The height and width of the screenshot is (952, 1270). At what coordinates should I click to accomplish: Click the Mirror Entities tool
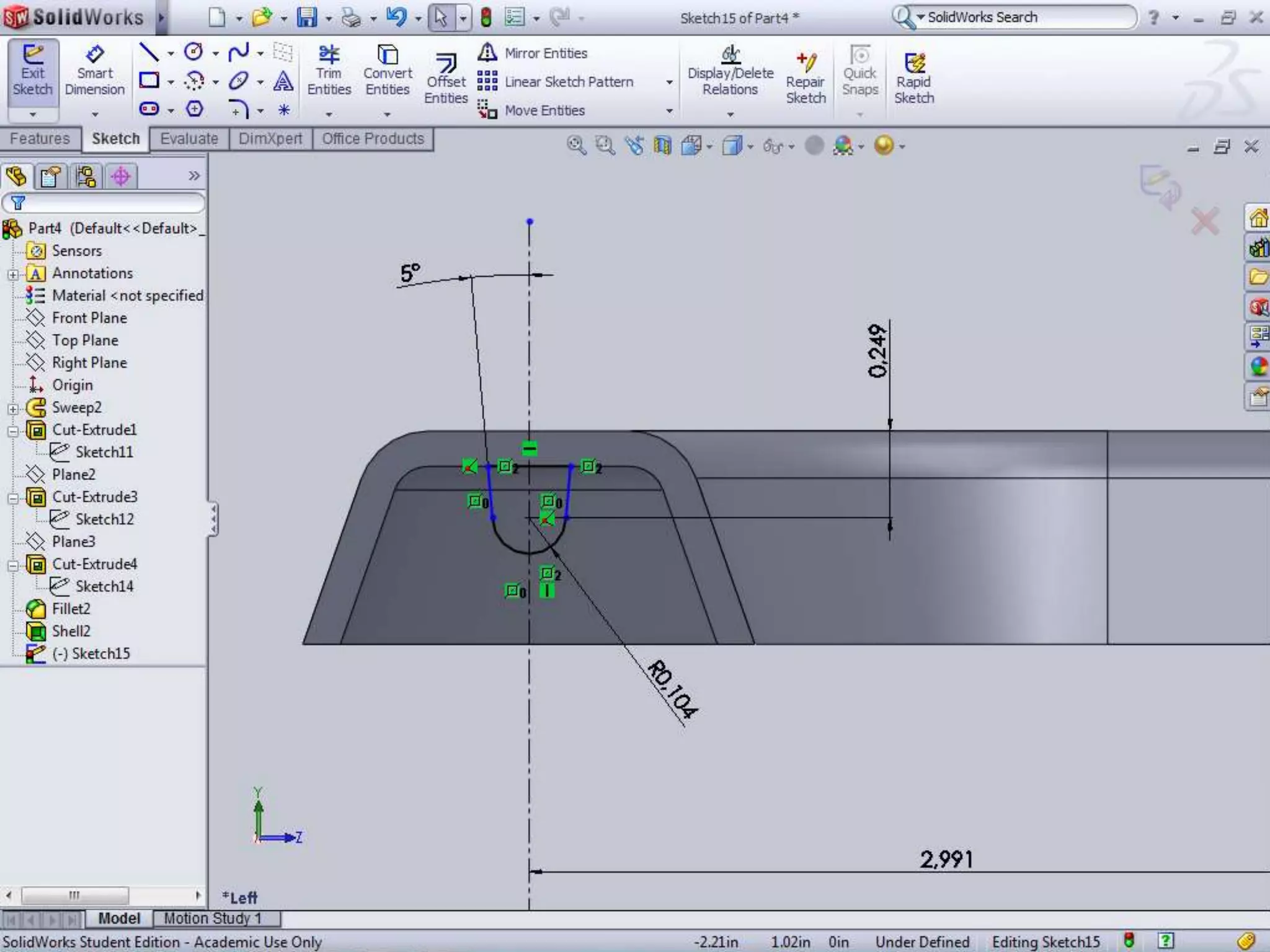point(533,53)
